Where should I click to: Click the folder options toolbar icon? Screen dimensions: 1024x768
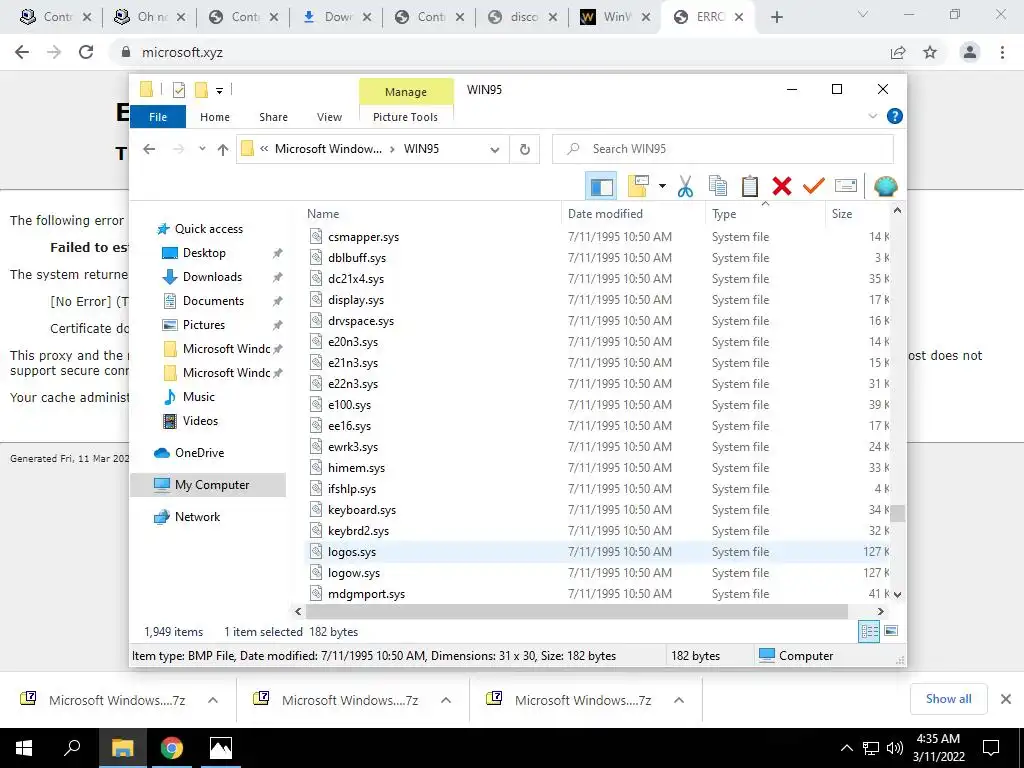[638, 187]
